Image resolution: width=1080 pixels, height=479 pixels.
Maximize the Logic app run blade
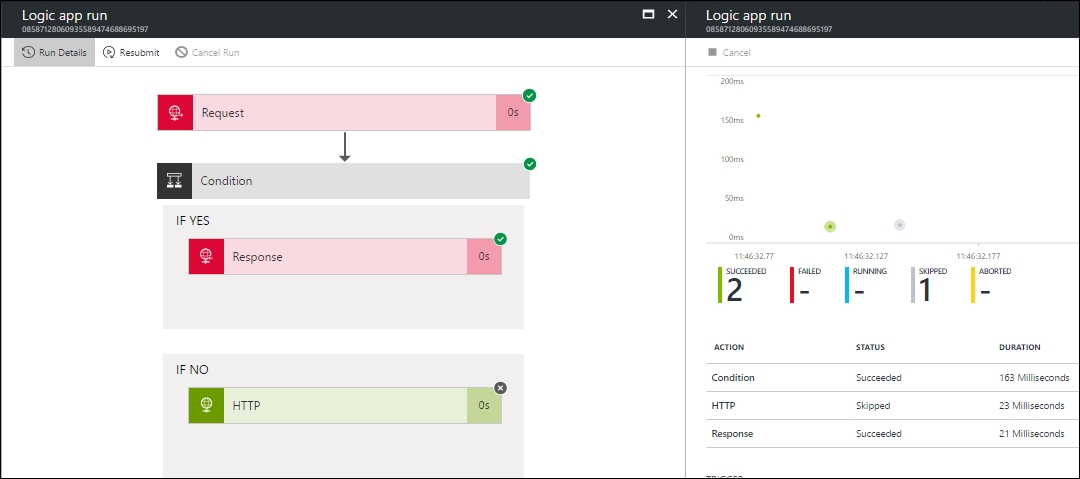[x=648, y=14]
